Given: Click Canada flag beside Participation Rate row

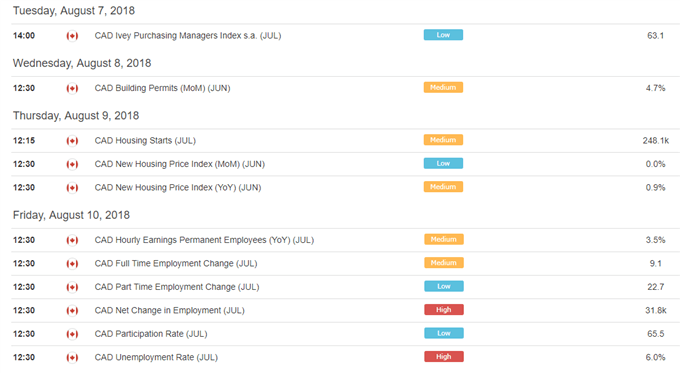Looking at the screenshot, I should tap(72, 334).
